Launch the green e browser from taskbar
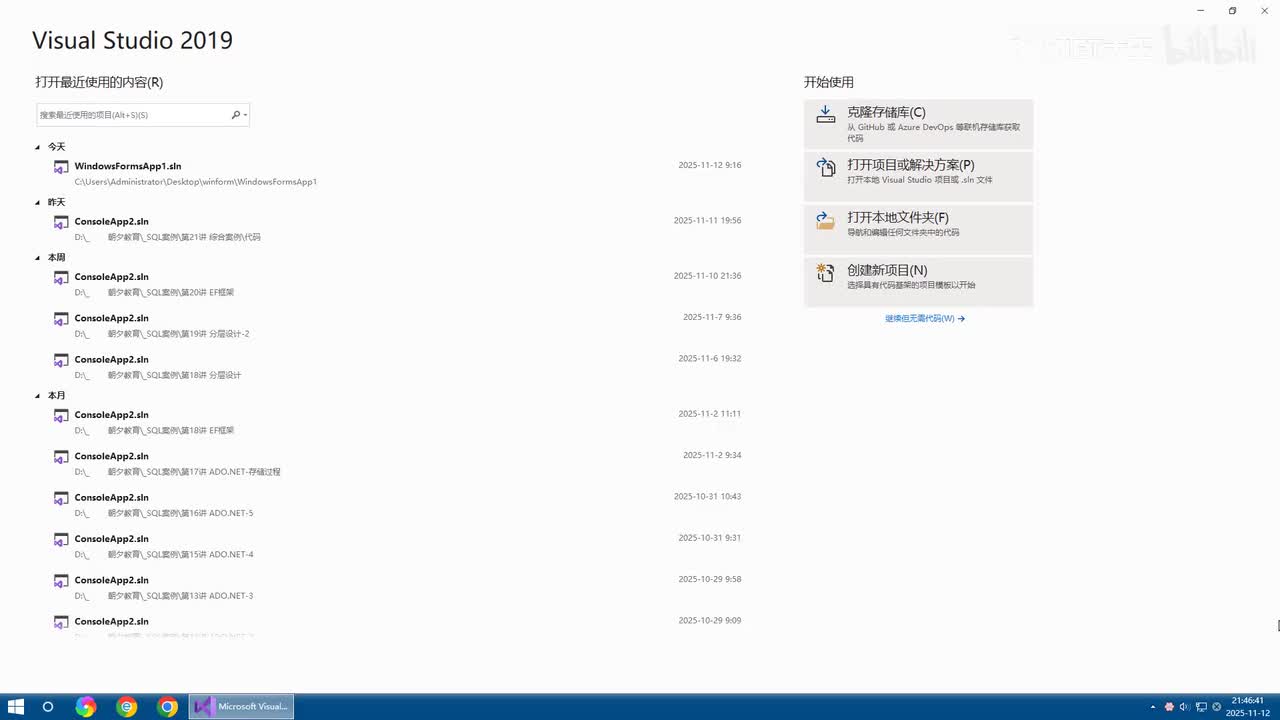 127,707
